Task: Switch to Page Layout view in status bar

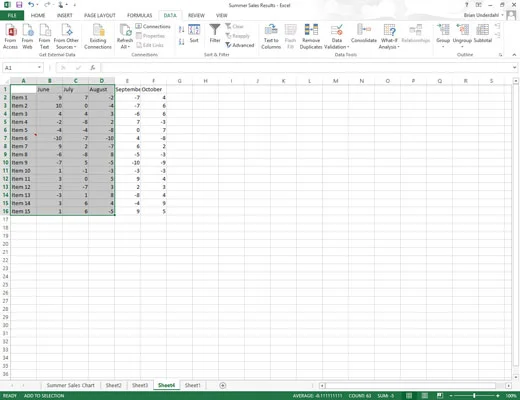Action: (x=425, y=396)
